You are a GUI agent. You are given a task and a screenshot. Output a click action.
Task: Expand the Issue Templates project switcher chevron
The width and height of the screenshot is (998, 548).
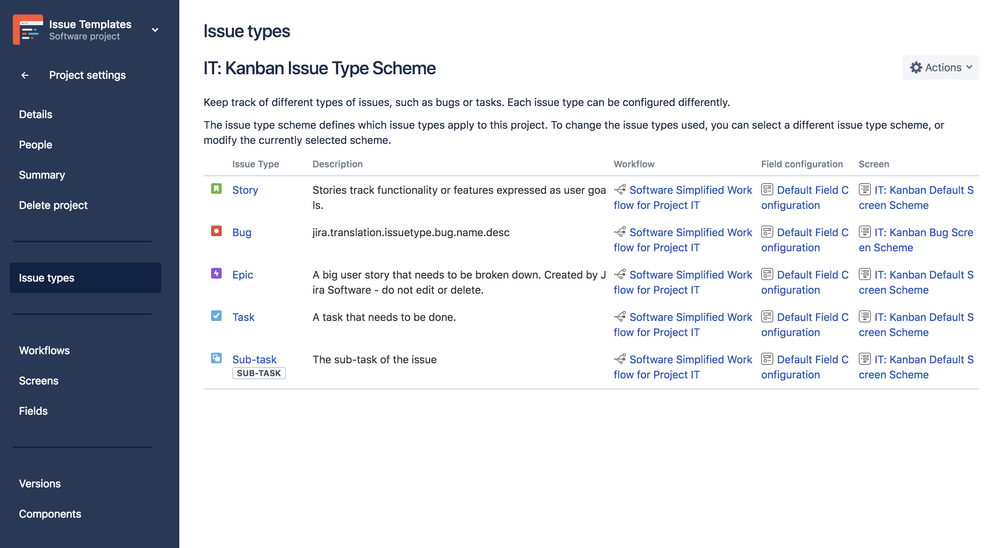tap(155, 29)
